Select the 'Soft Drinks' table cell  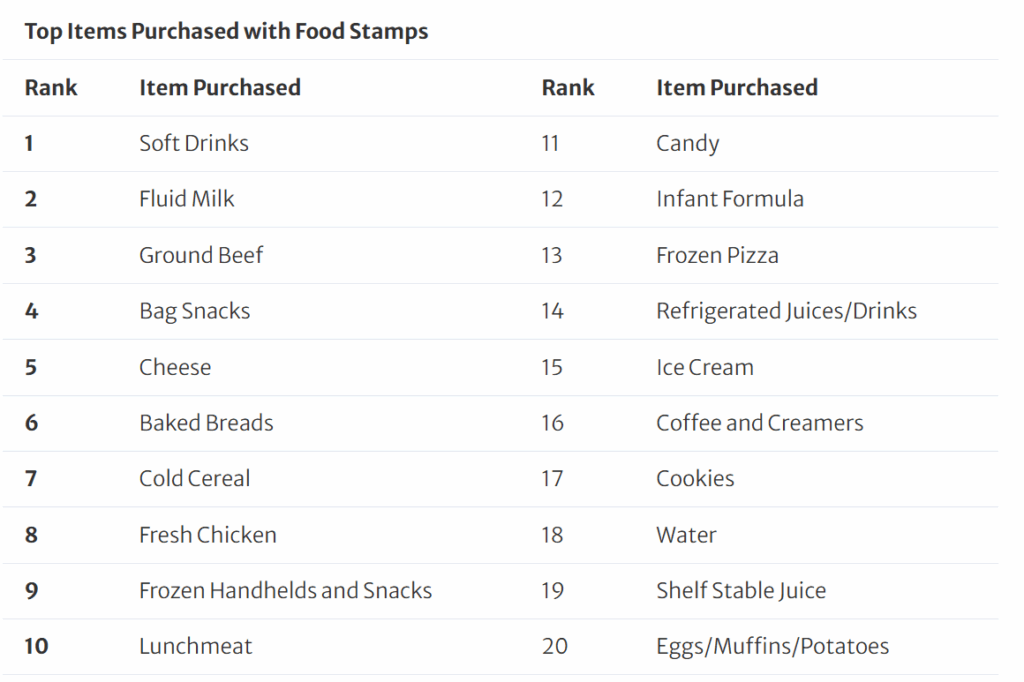pyautogui.click(x=194, y=143)
